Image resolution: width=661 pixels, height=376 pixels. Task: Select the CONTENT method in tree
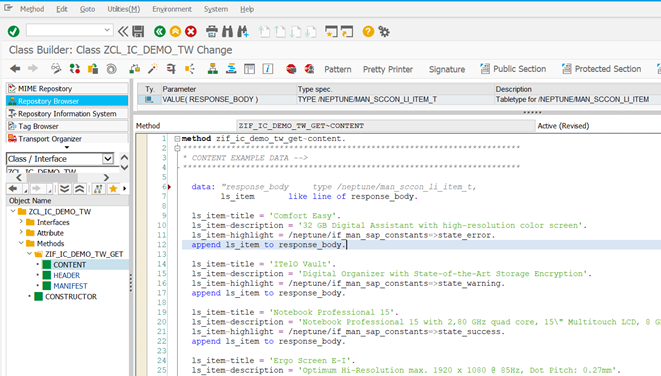[69, 264]
